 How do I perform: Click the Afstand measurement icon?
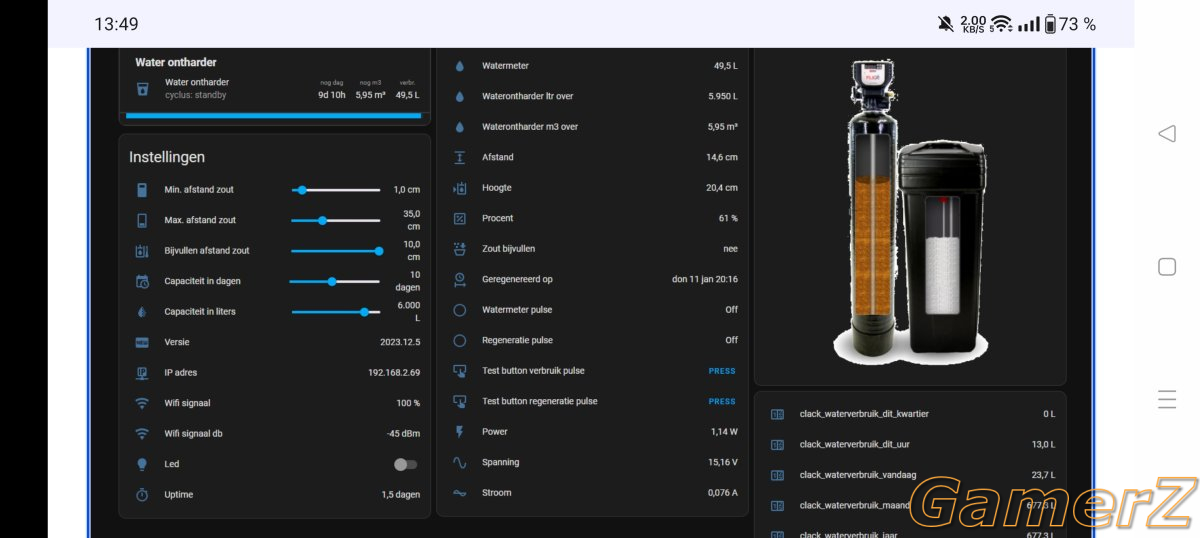460,157
